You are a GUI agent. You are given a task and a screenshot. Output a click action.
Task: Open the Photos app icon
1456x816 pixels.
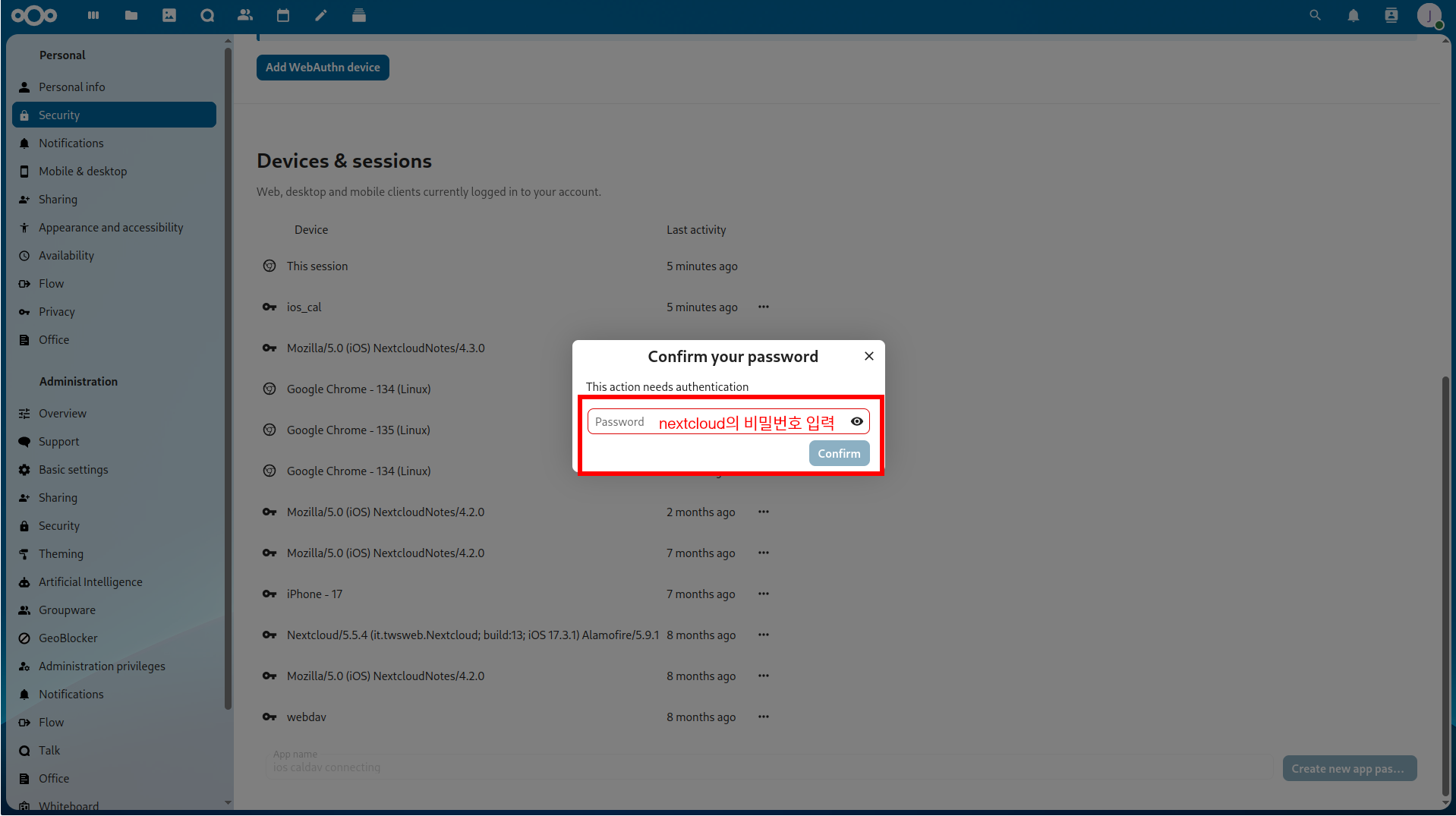tap(169, 15)
